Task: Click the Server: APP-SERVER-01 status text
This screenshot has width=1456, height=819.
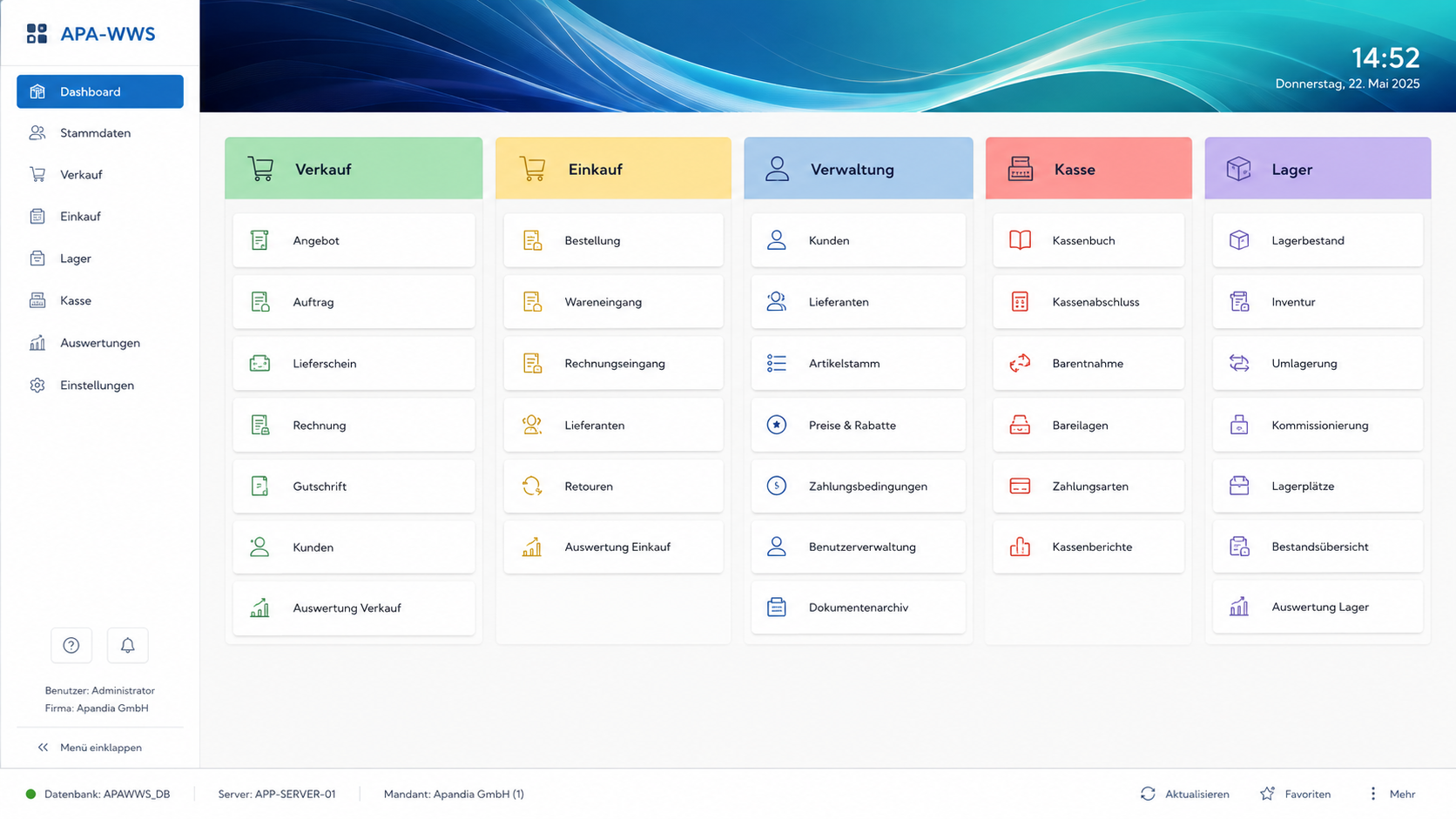Action: [x=277, y=794]
